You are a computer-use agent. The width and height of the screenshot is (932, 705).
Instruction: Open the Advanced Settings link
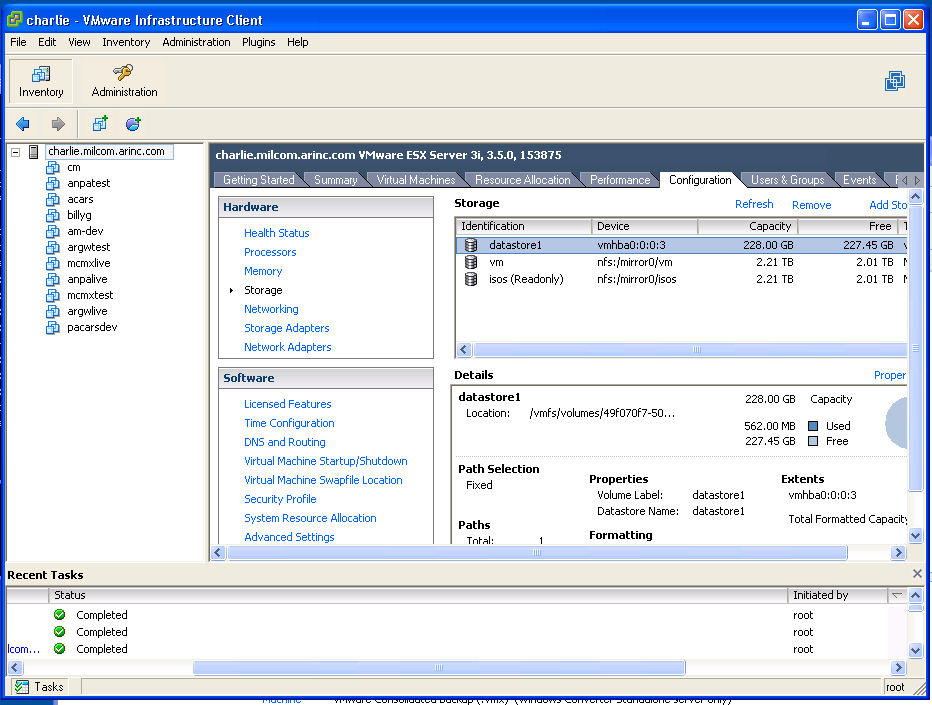pos(289,537)
